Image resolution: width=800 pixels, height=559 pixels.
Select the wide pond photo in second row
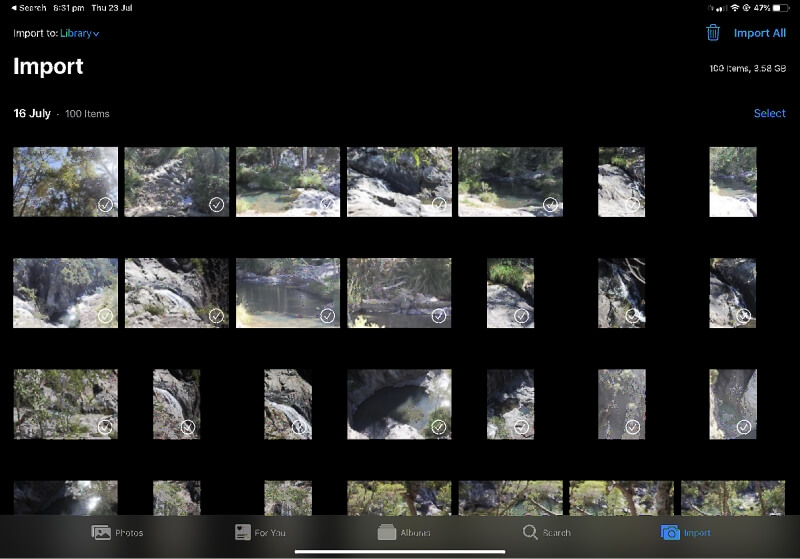pyautogui.click(x=287, y=292)
